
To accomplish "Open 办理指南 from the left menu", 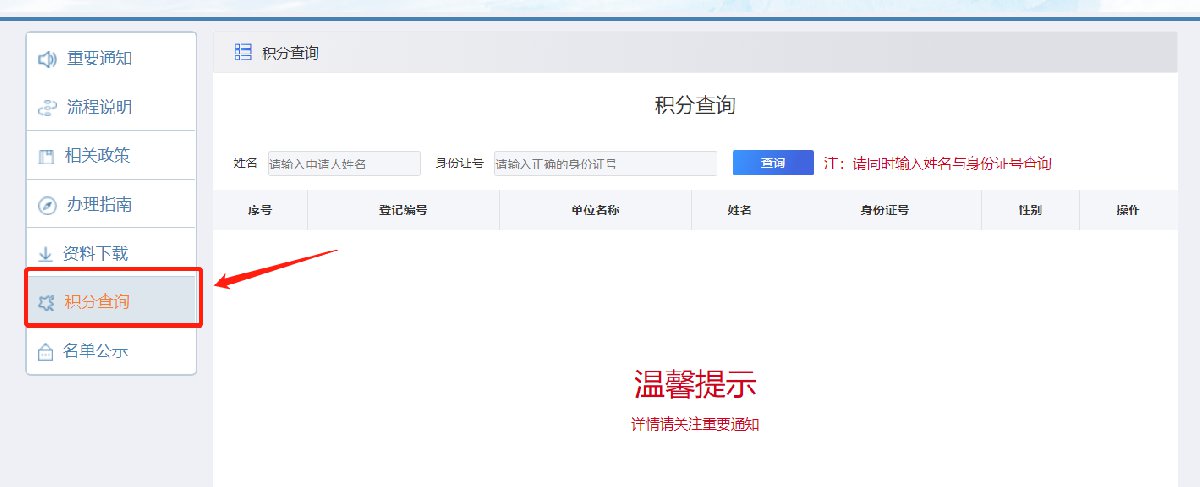I will point(99,204).
